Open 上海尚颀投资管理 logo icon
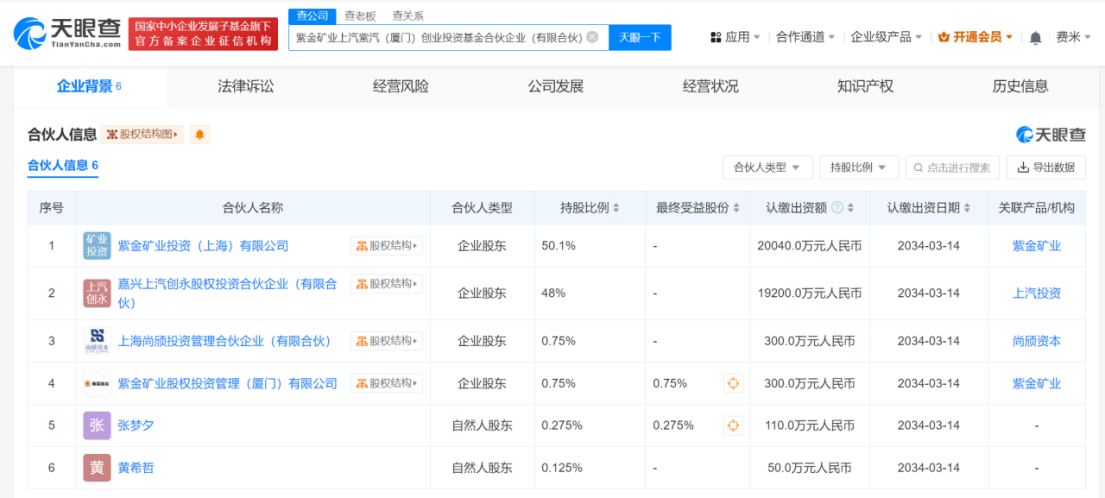This screenshot has width=1105, height=498. (97, 341)
